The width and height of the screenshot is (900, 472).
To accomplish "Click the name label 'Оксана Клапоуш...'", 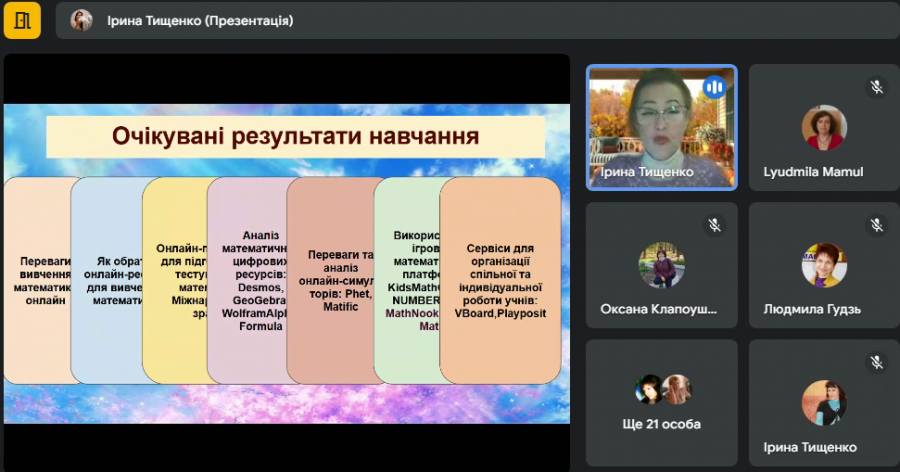I will [x=658, y=309].
